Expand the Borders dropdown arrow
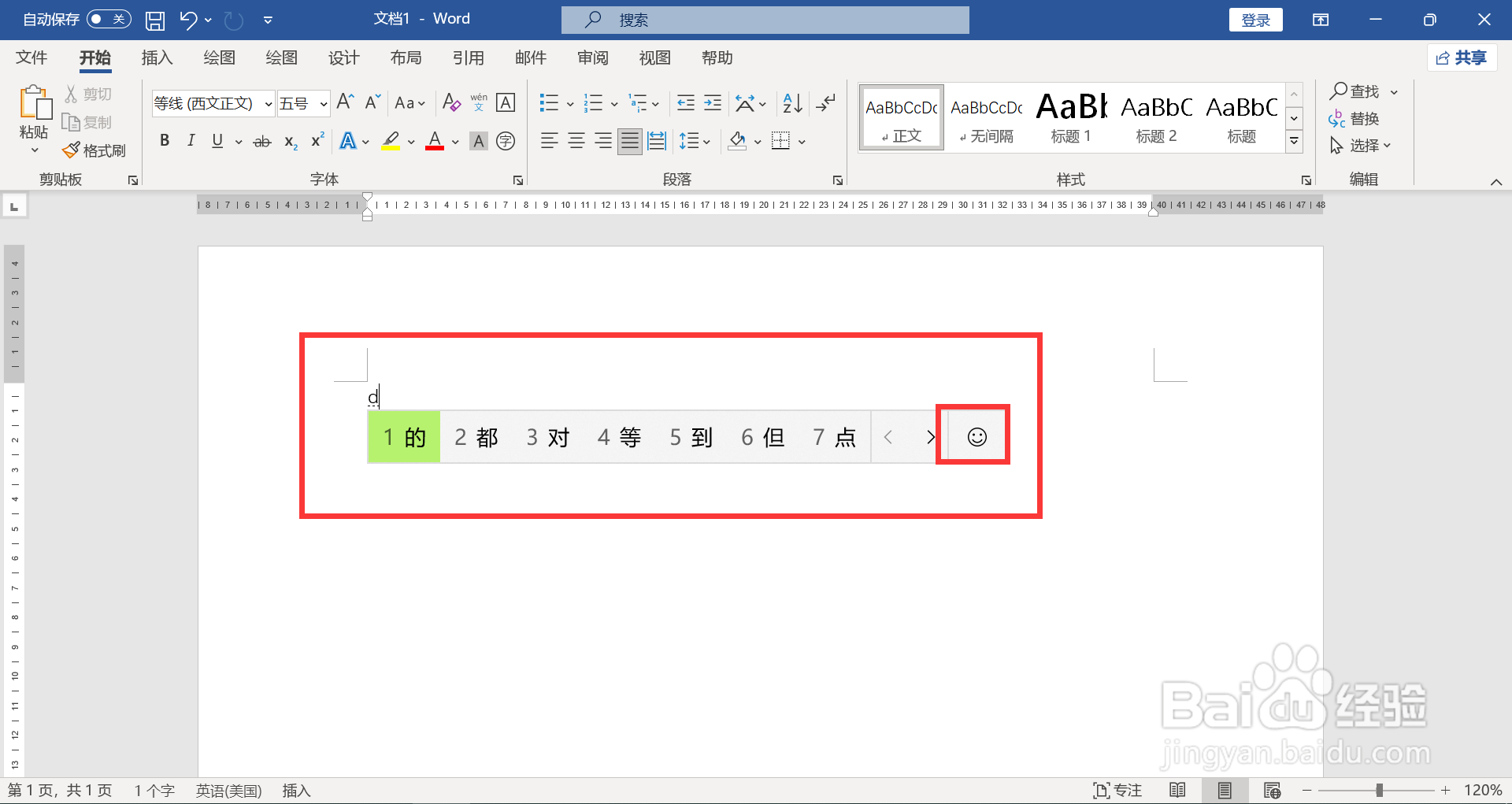 point(802,142)
